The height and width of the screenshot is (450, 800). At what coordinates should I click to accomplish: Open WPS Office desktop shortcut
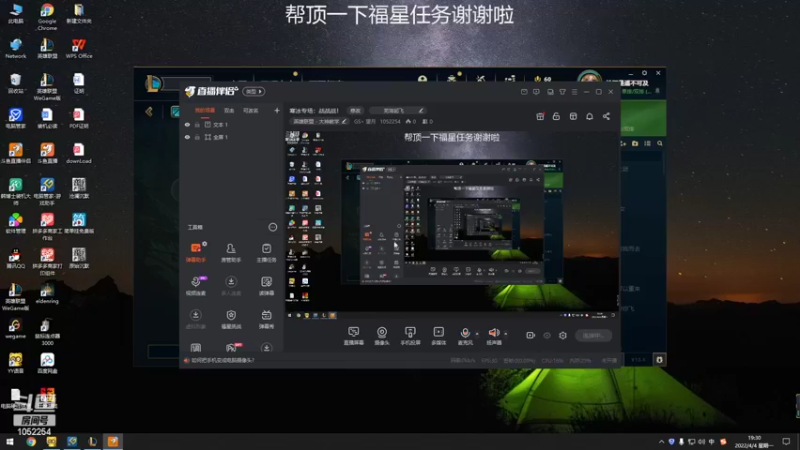point(79,48)
